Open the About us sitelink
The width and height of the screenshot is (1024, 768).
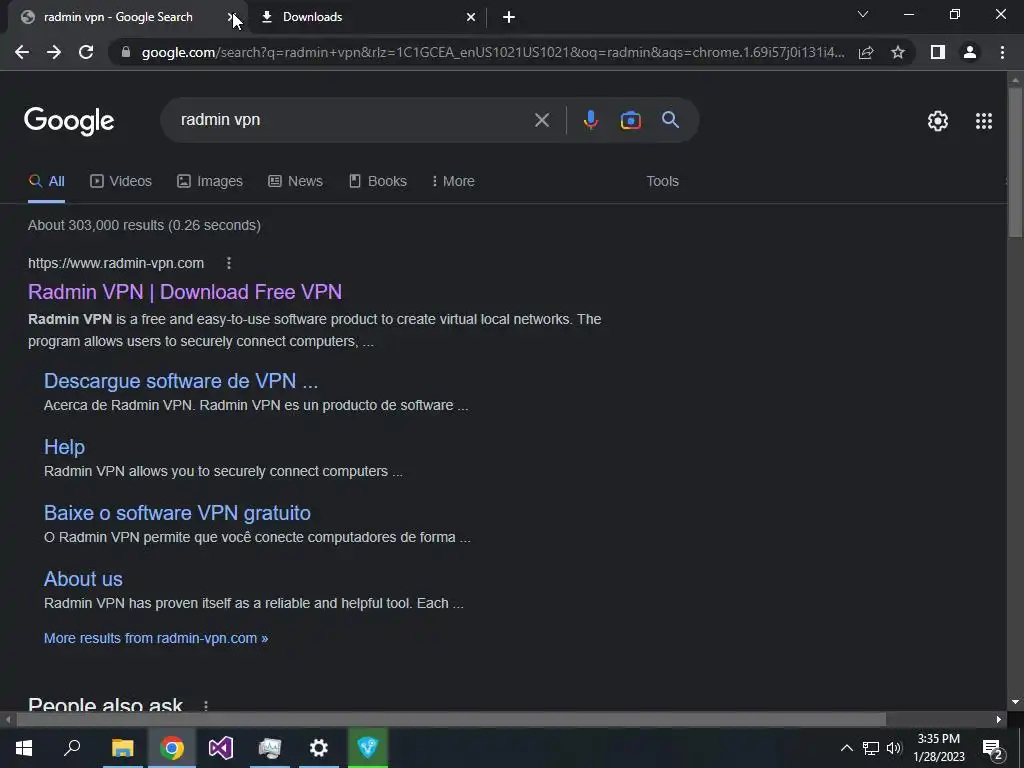coord(83,579)
